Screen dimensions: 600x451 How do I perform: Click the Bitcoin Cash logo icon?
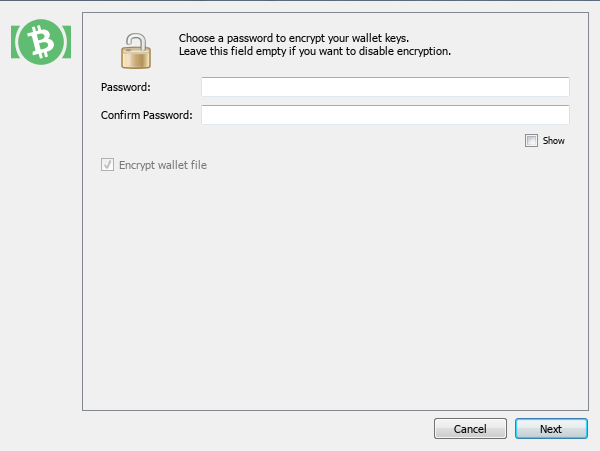(x=41, y=42)
